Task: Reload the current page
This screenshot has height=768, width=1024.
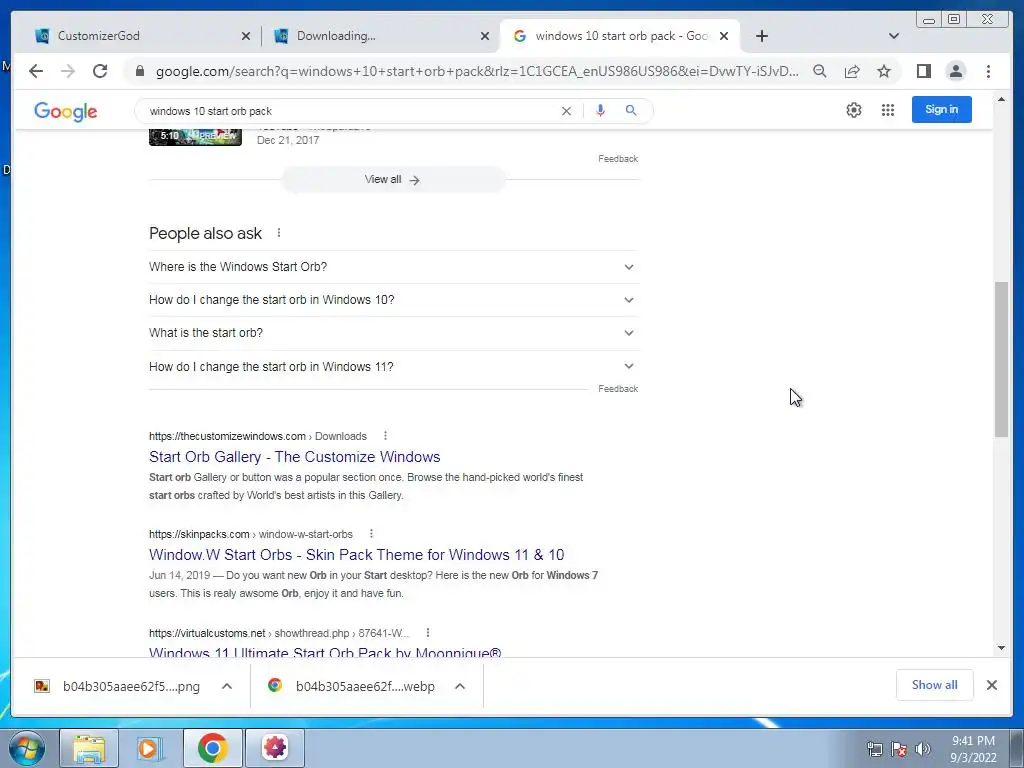Action: (x=100, y=71)
